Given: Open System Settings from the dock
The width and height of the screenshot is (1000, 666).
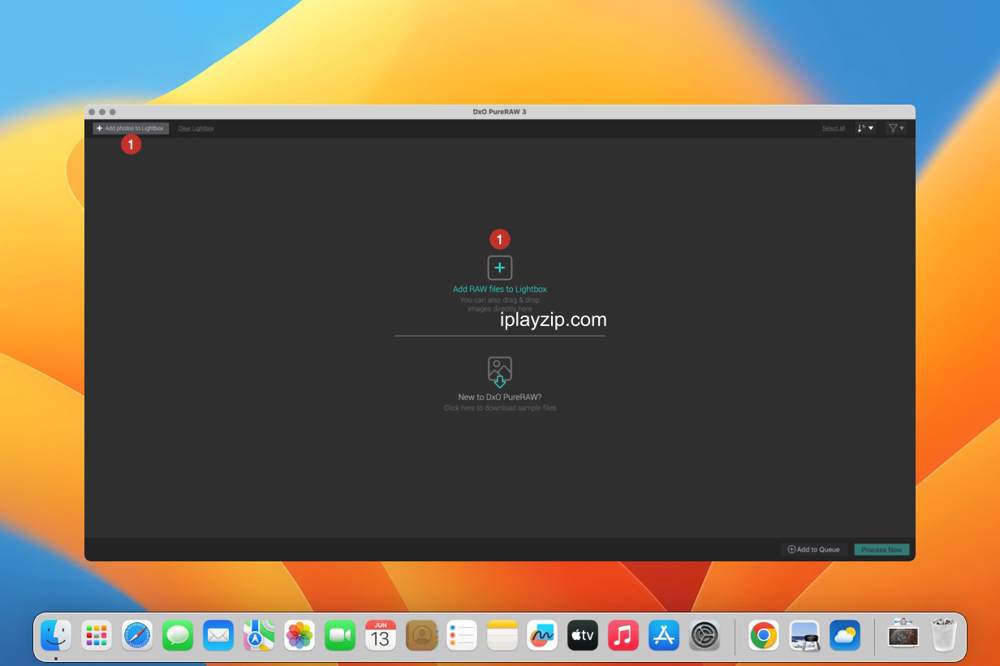Looking at the screenshot, I should pos(705,635).
